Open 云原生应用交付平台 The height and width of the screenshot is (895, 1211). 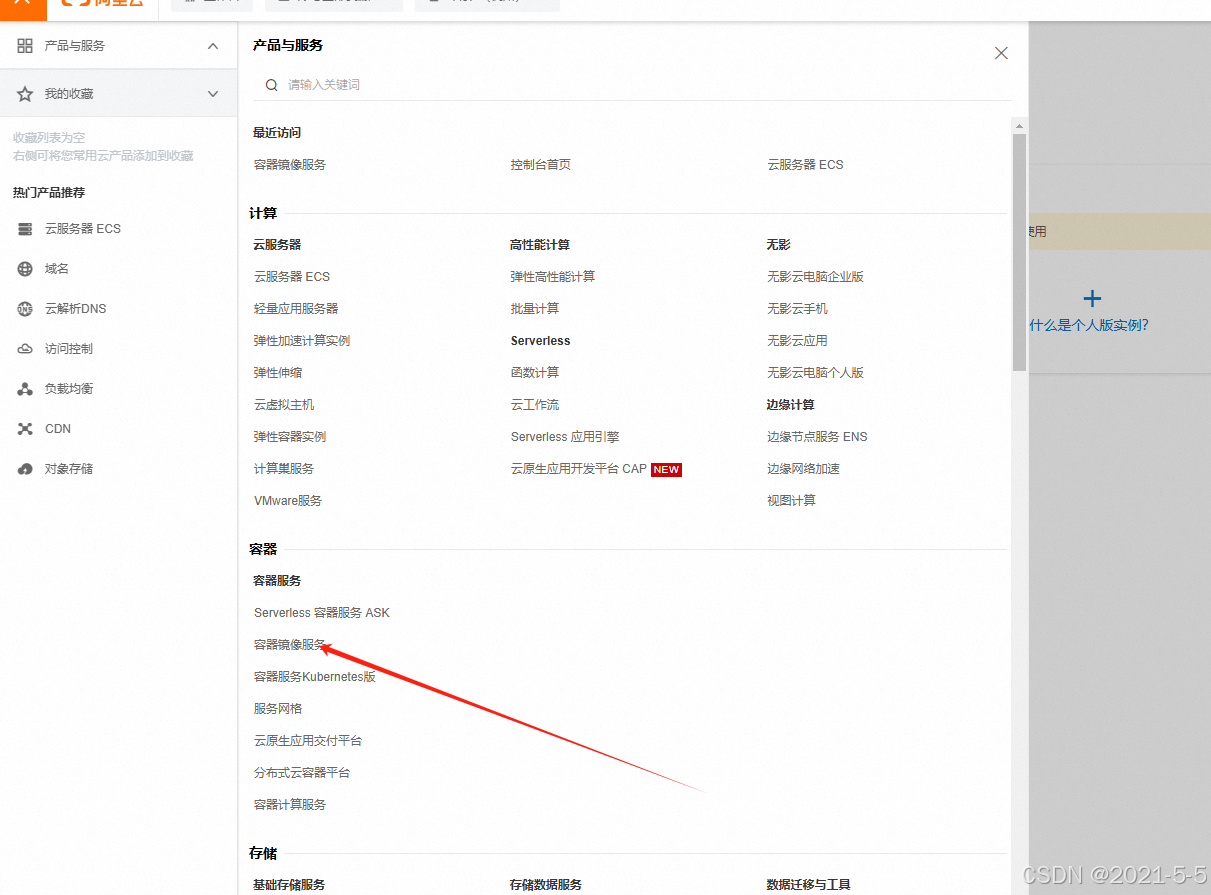coord(308,741)
